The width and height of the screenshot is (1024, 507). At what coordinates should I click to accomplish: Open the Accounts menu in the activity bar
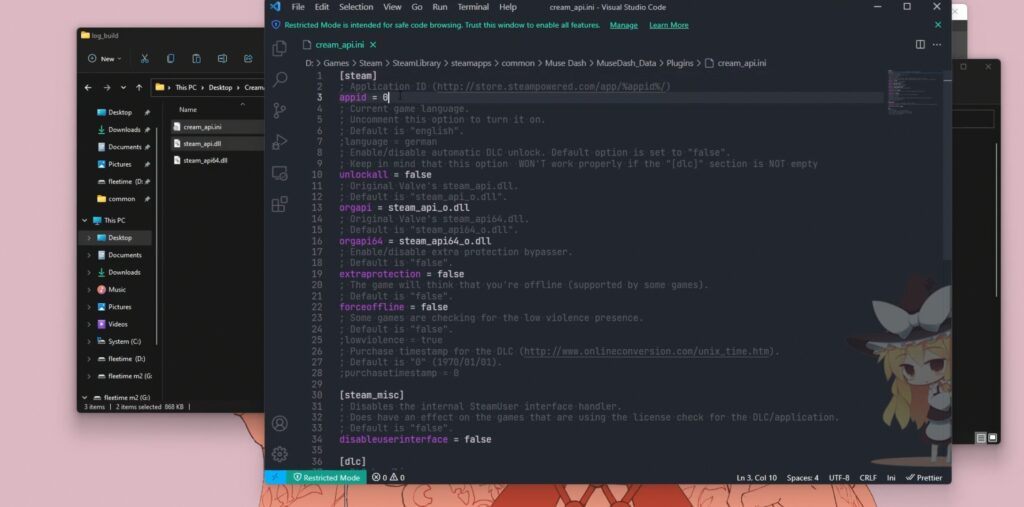pyautogui.click(x=280, y=423)
